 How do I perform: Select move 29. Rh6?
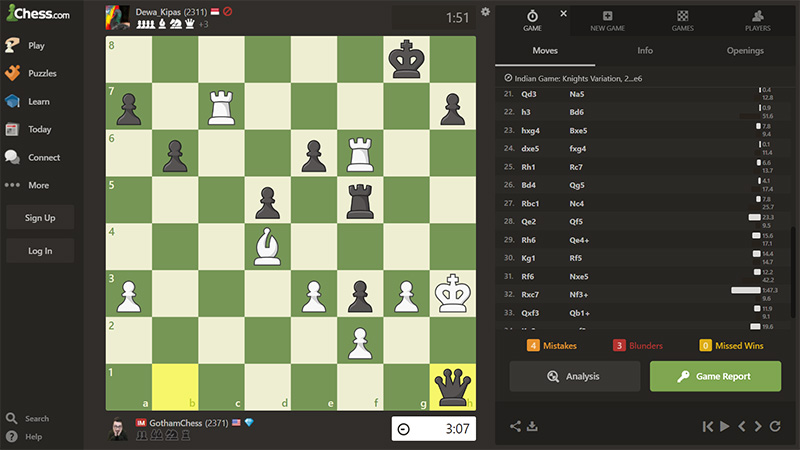pyautogui.click(x=528, y=240)
